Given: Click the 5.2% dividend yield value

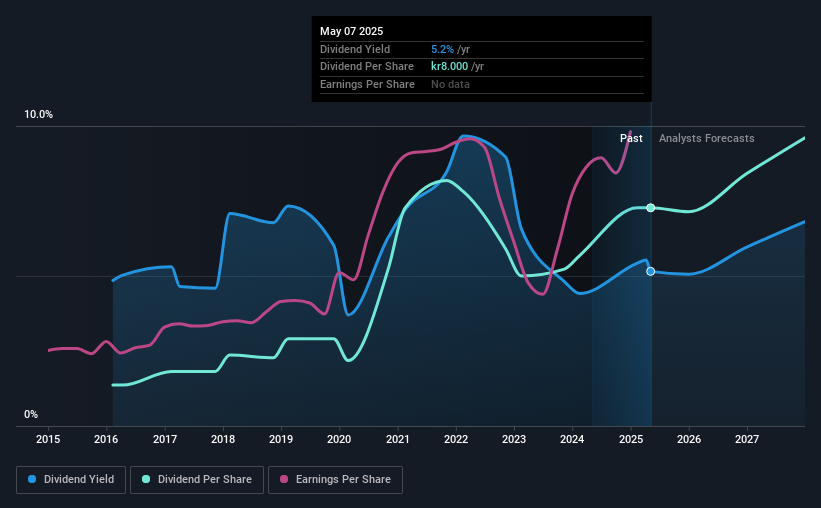Looking at the screenshot, I should click(442, 49).
